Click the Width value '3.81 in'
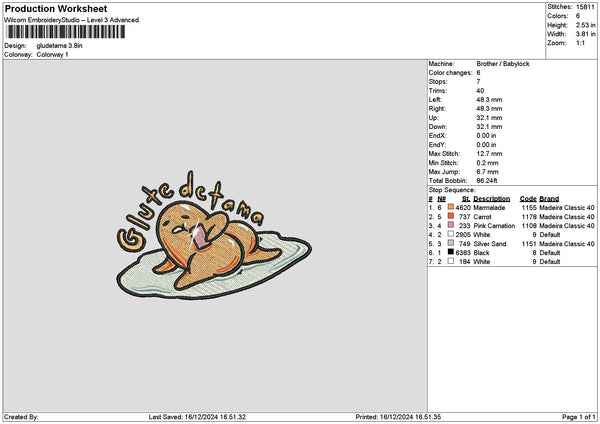Screen dimensions: 600x424 coord(585,34)
